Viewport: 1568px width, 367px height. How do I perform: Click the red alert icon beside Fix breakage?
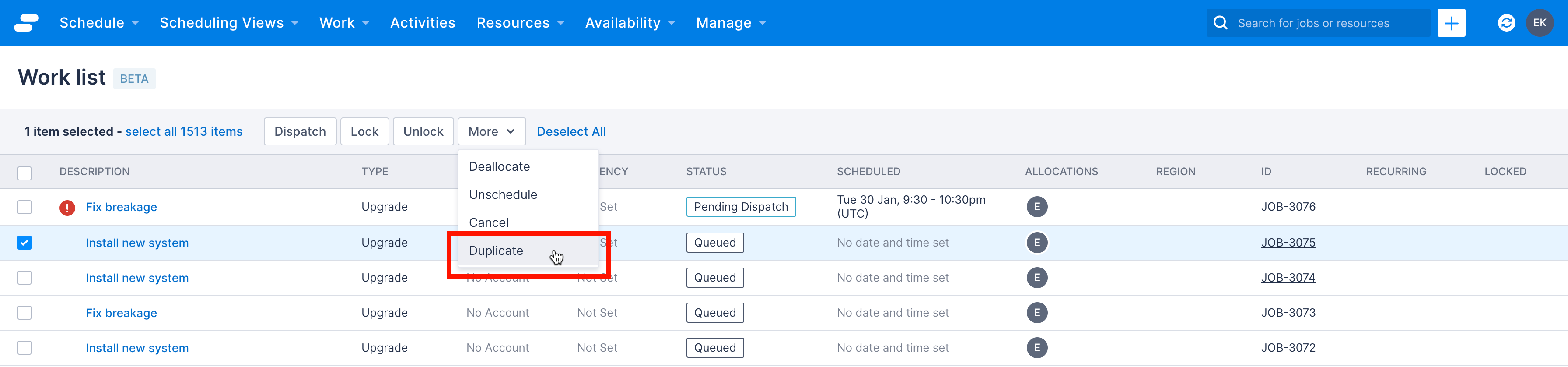coord(67,207)
